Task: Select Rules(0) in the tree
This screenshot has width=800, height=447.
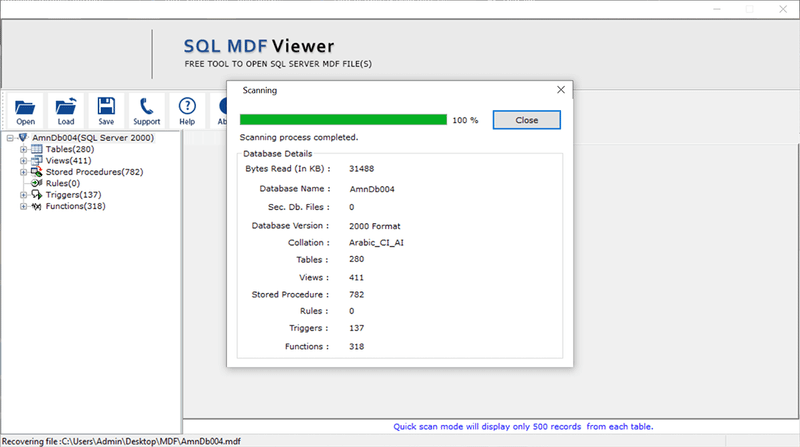Action: 63,183
